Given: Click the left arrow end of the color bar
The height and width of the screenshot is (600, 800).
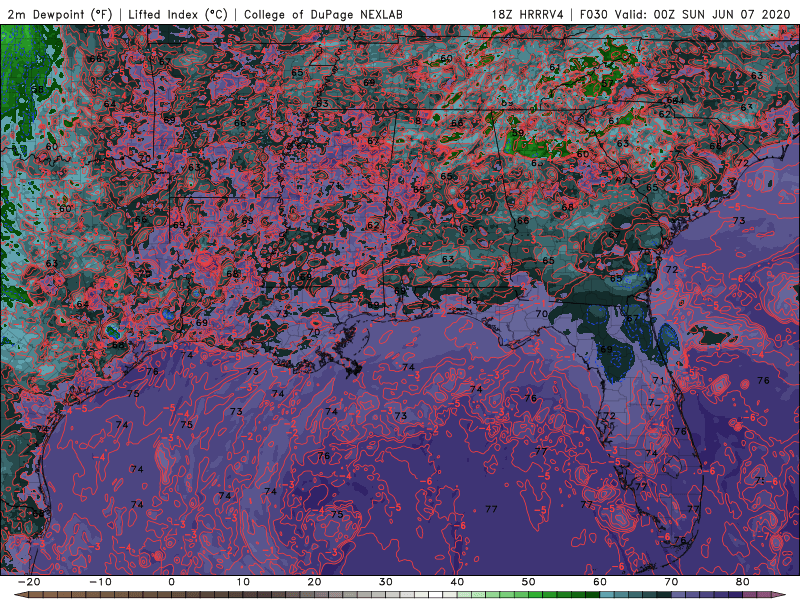Looking at the screenshot, I should coord(20,595).
